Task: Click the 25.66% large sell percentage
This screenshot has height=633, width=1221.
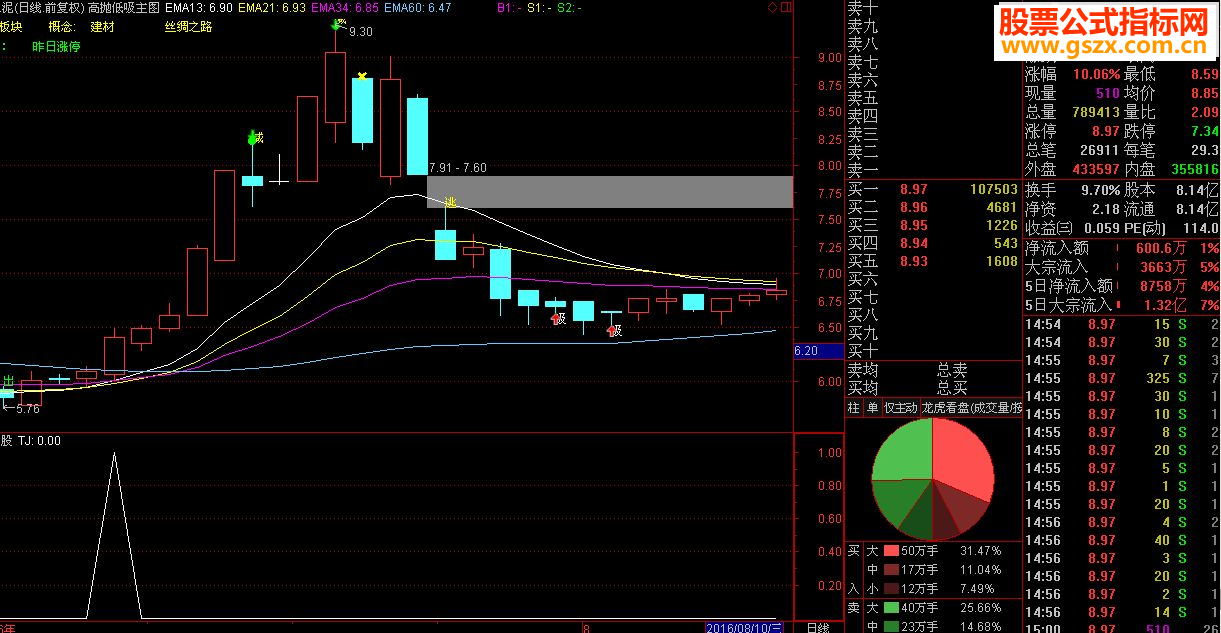Action: pyautogui.click(x=981, y=607)
